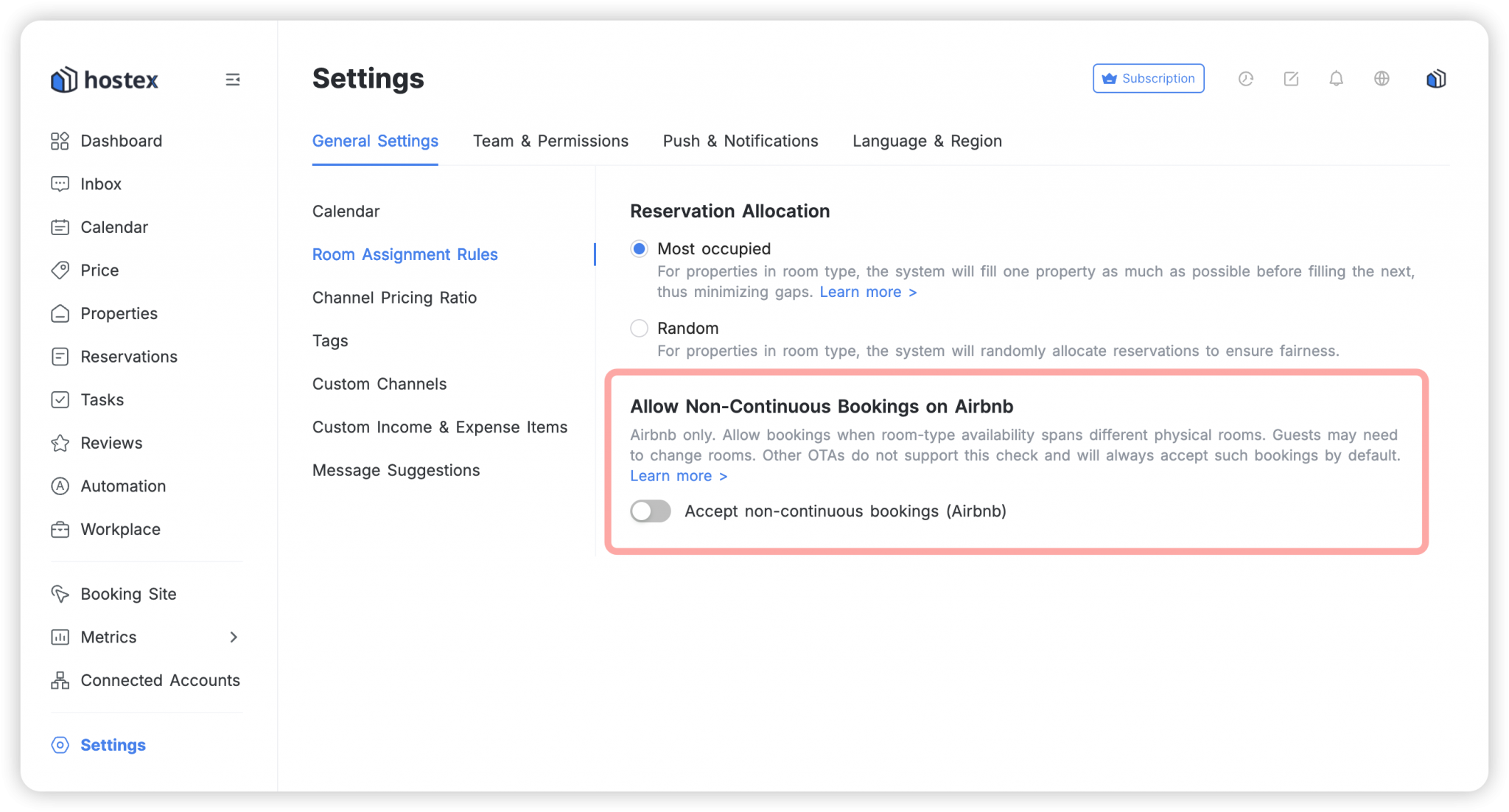Switch to Language & Region tab
The width and height of the screenshot is (1509, 812).
point(927,141)
